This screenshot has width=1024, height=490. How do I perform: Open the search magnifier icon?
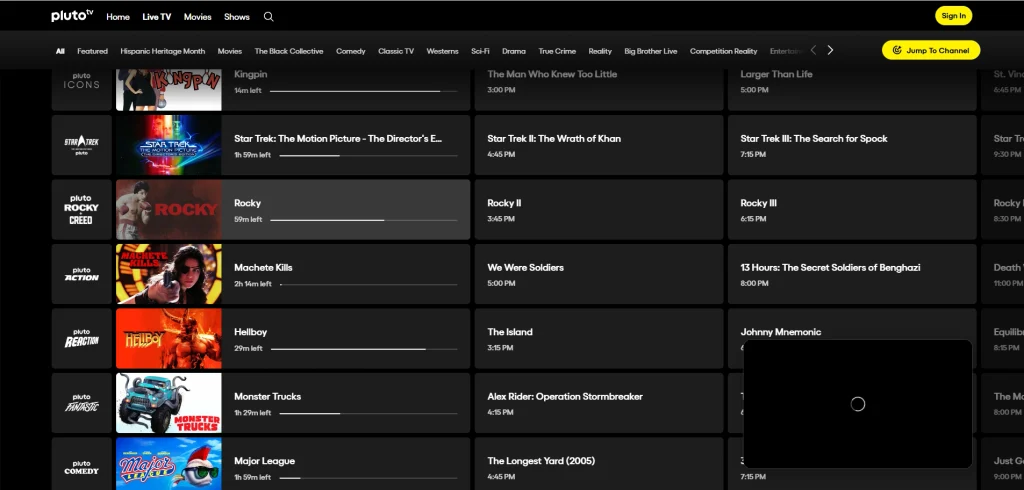268,17
